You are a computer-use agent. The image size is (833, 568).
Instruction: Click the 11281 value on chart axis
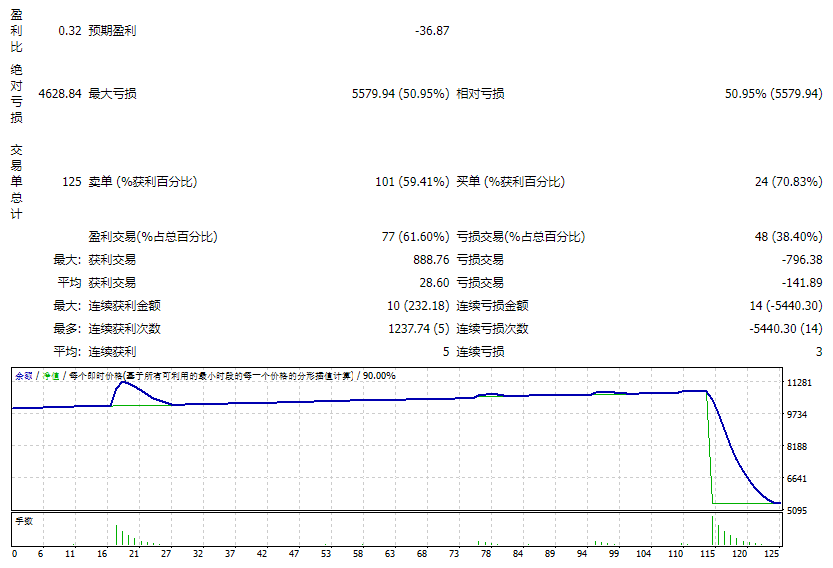coord(801,383)
